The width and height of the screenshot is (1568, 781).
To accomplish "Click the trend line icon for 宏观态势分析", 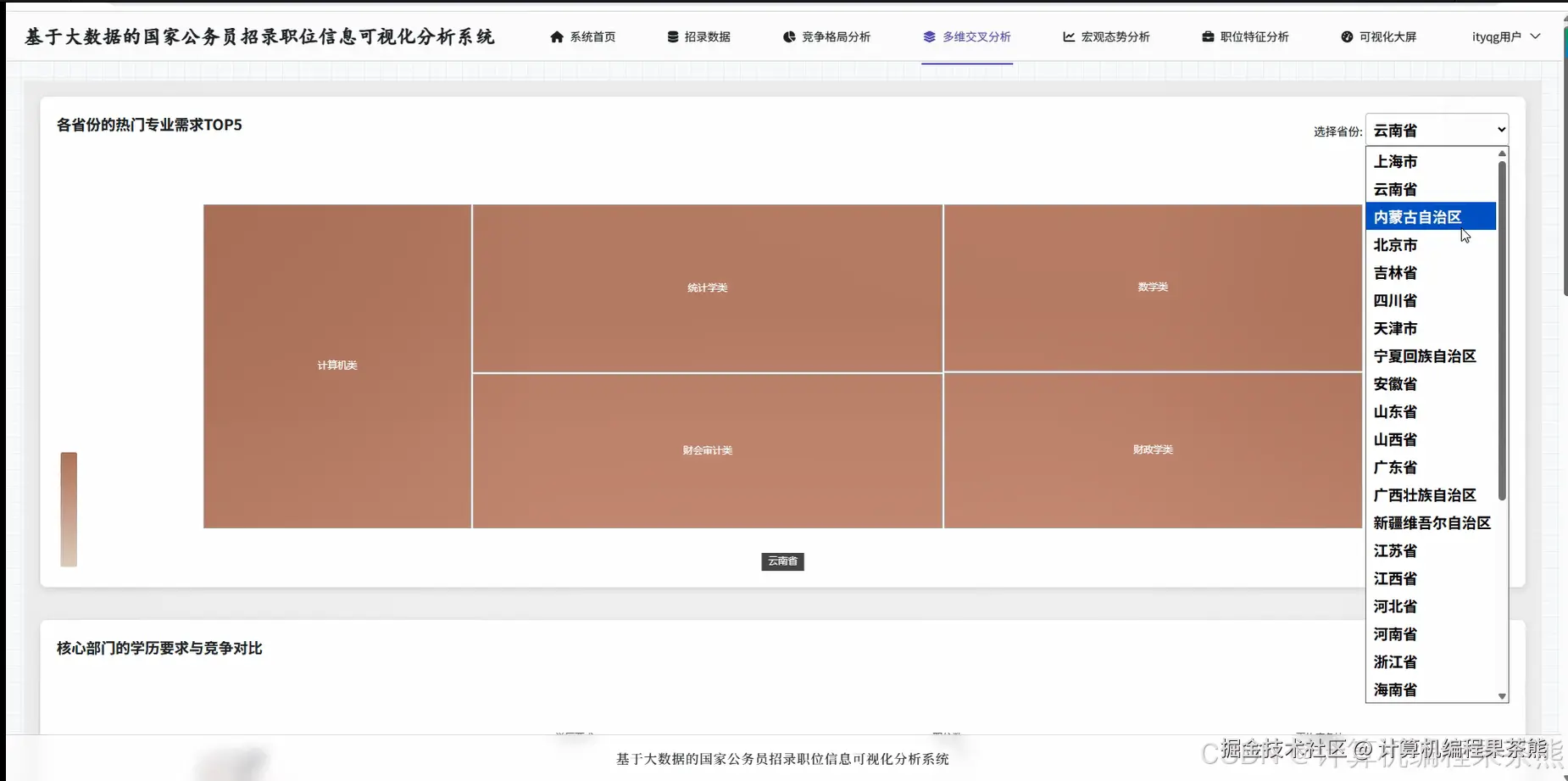I will 1068,36.
